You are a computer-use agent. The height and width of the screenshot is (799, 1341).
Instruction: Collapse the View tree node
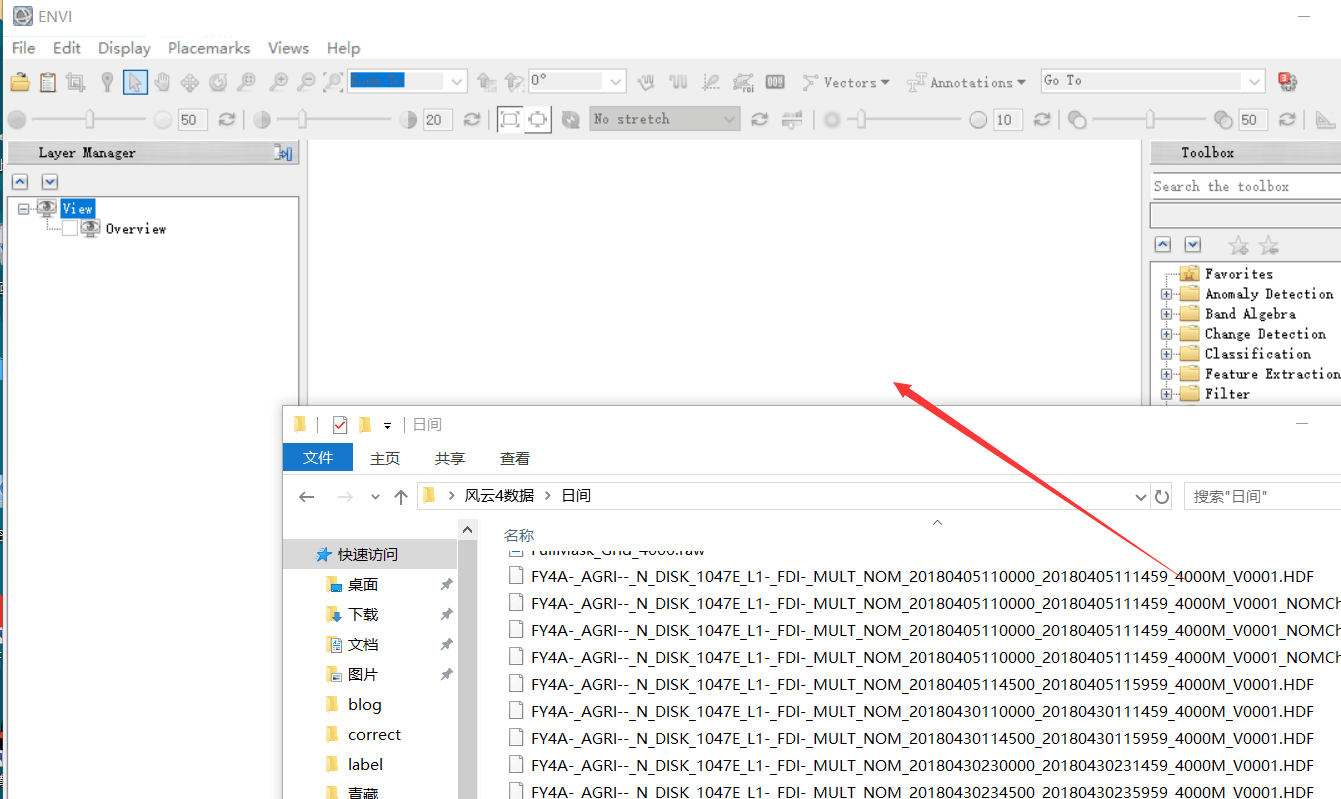pos(23,209)
